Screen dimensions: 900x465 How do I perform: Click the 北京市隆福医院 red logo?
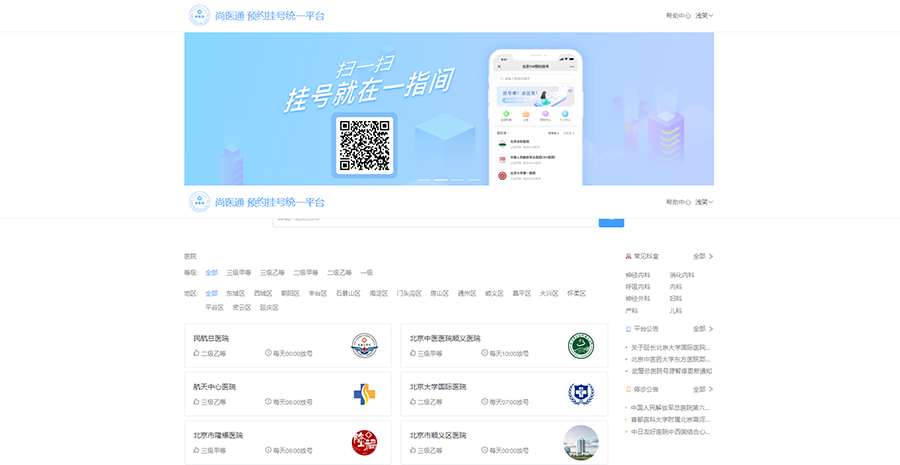[x=364, y=443]
